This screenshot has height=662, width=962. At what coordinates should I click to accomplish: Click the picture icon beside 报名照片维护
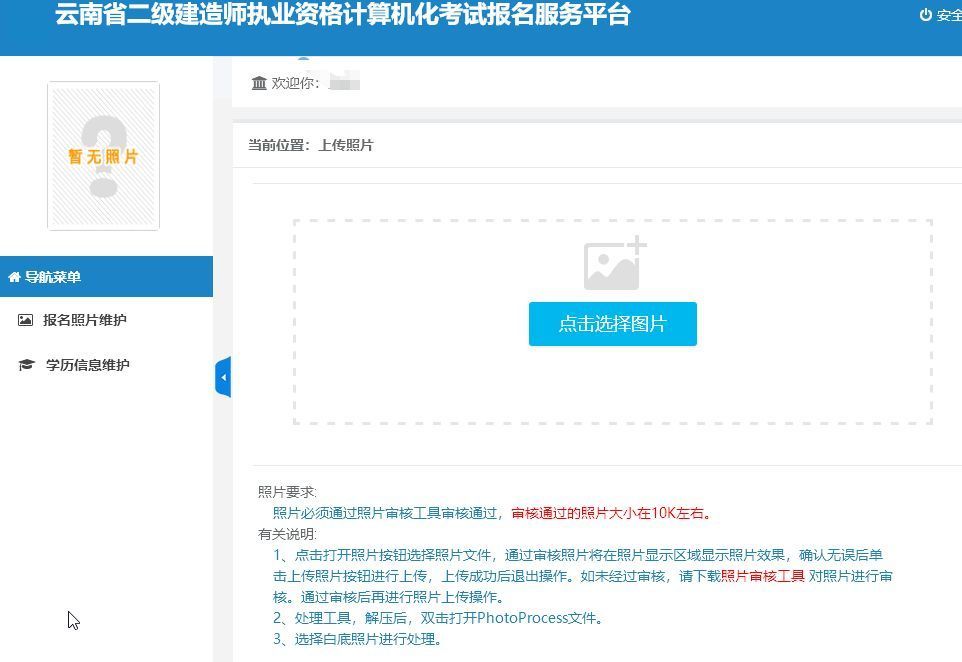pyautogui.click(x=25, y=320)
